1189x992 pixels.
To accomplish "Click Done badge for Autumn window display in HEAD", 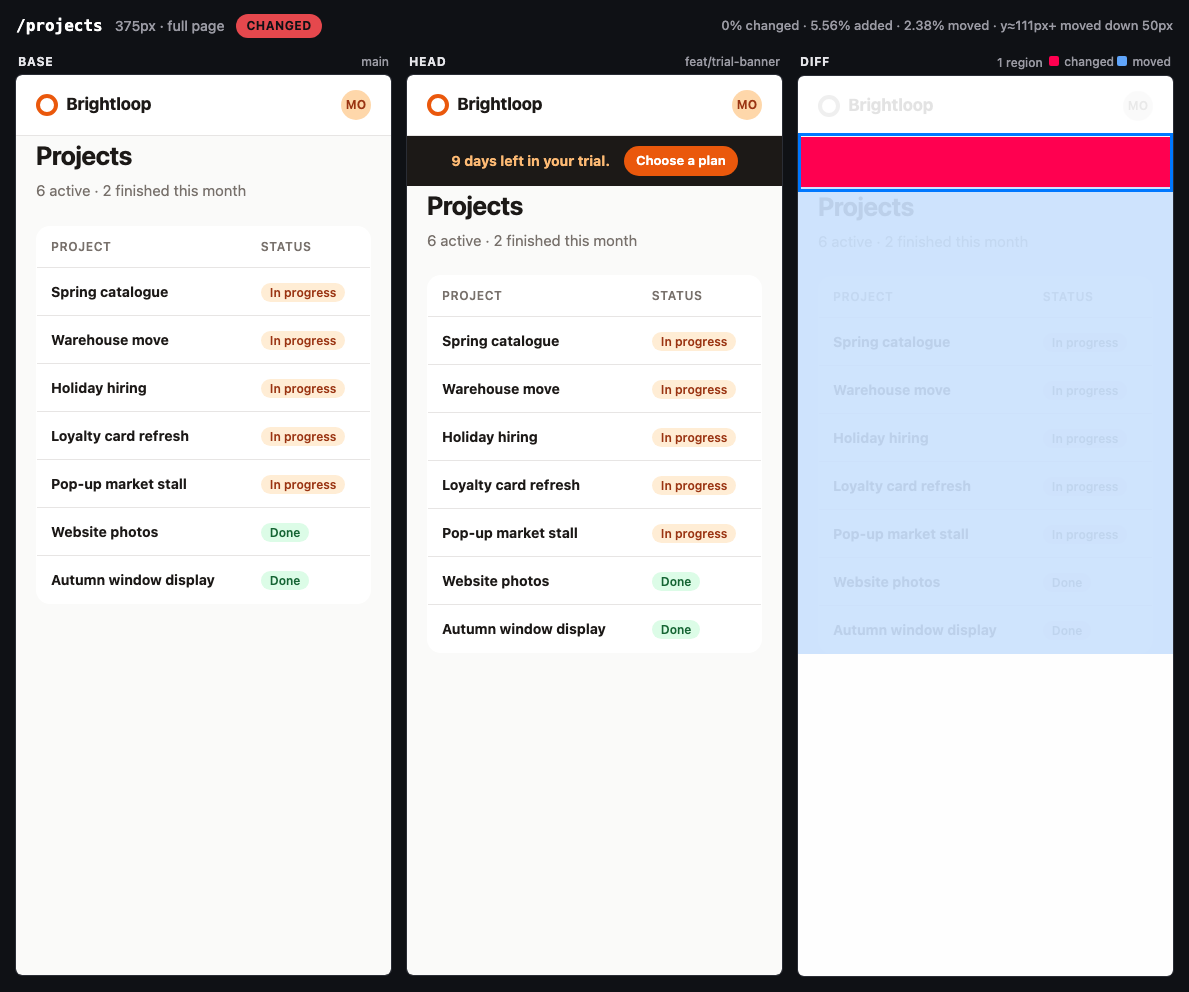I will coord(676,629).
